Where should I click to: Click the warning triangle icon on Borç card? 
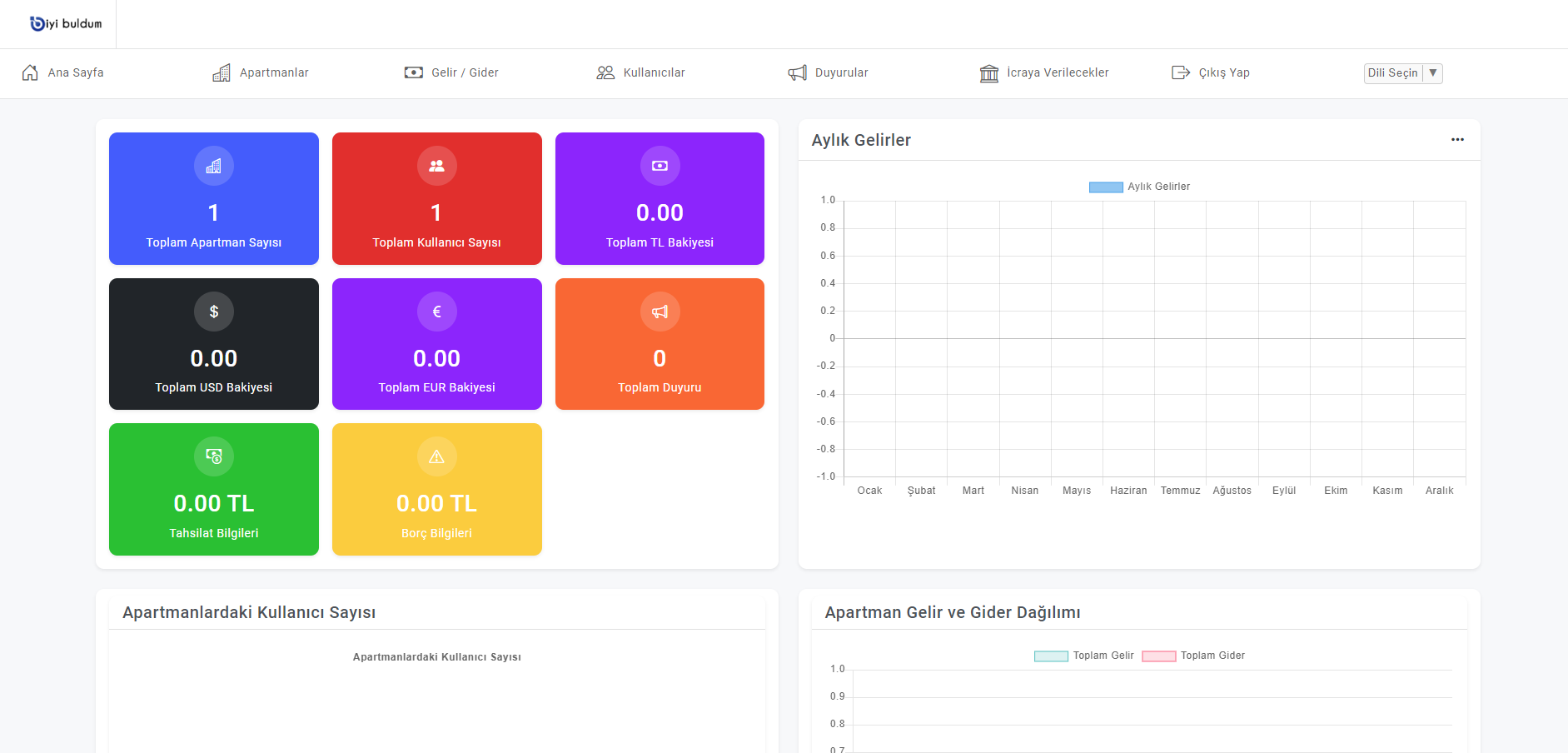[436, 456]
